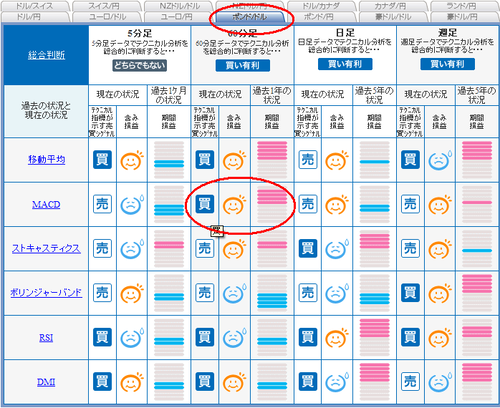This screenshot has height=408, width=500.
Task: Follow the DMI link
Action: coord(46,382)
